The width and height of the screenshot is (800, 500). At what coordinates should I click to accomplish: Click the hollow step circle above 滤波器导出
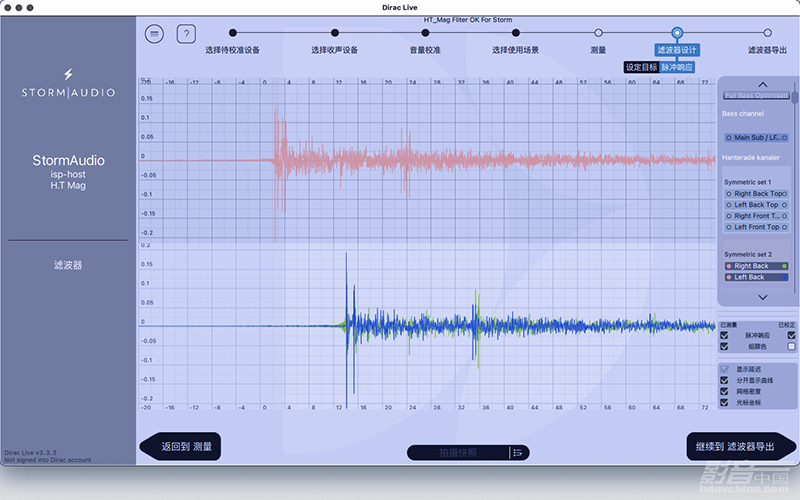coord(767,33)
